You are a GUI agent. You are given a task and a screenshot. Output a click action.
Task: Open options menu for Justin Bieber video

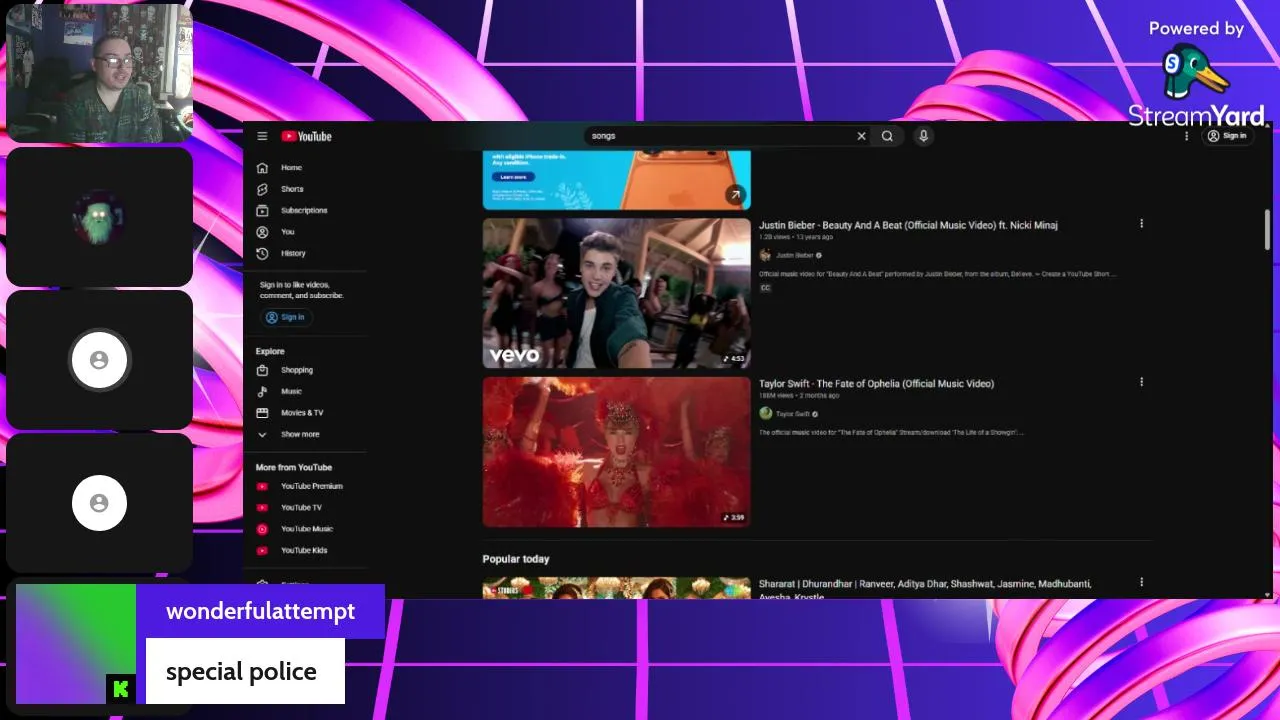pyautogui.click(x=1141, y=224)
